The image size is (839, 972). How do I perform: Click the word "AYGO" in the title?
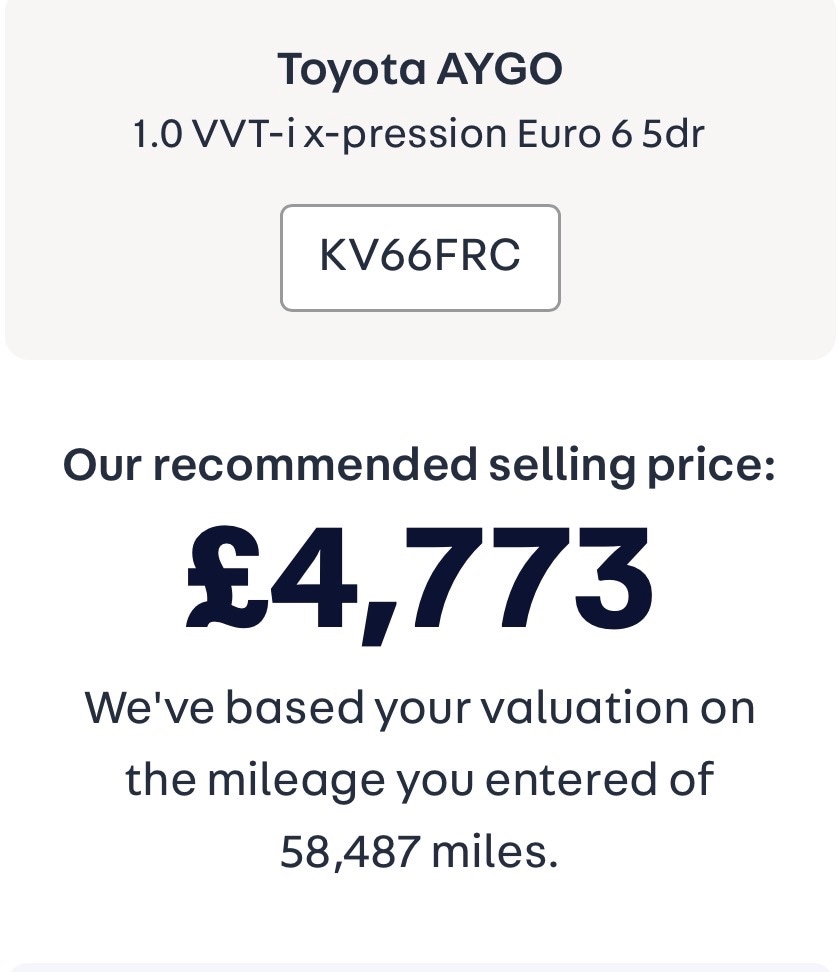pos(499,69)
